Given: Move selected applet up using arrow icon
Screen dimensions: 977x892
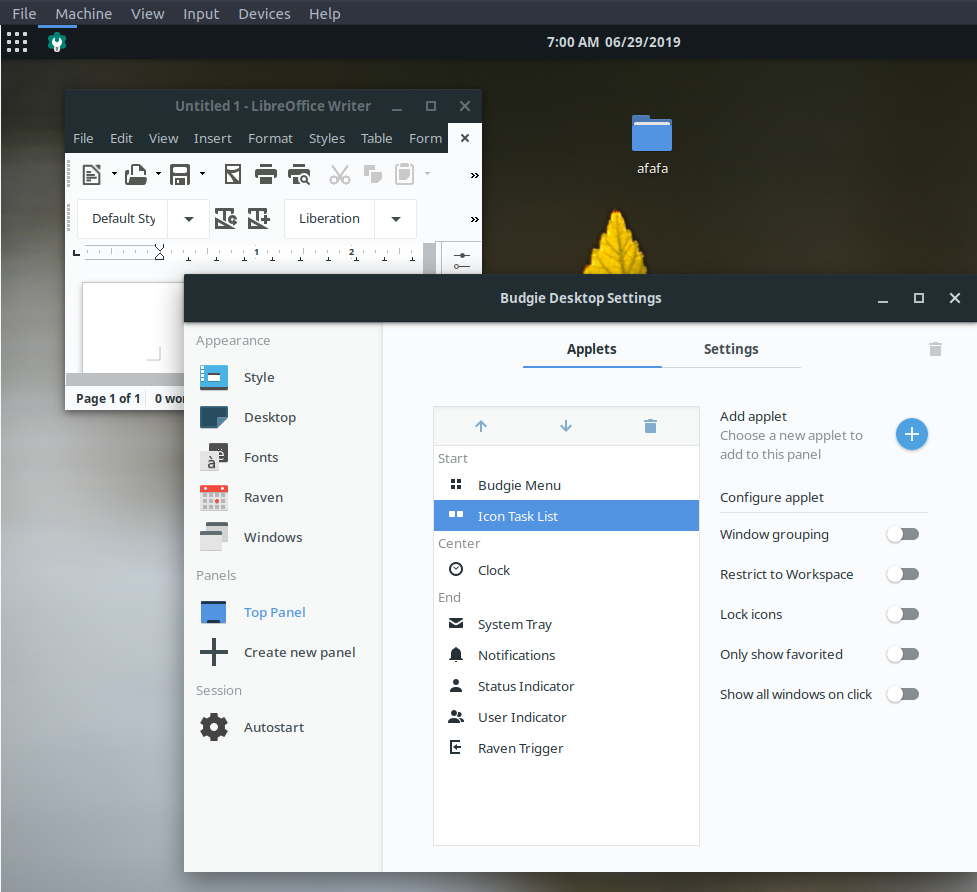Looking at the screenshot, I should click(481, 425).
